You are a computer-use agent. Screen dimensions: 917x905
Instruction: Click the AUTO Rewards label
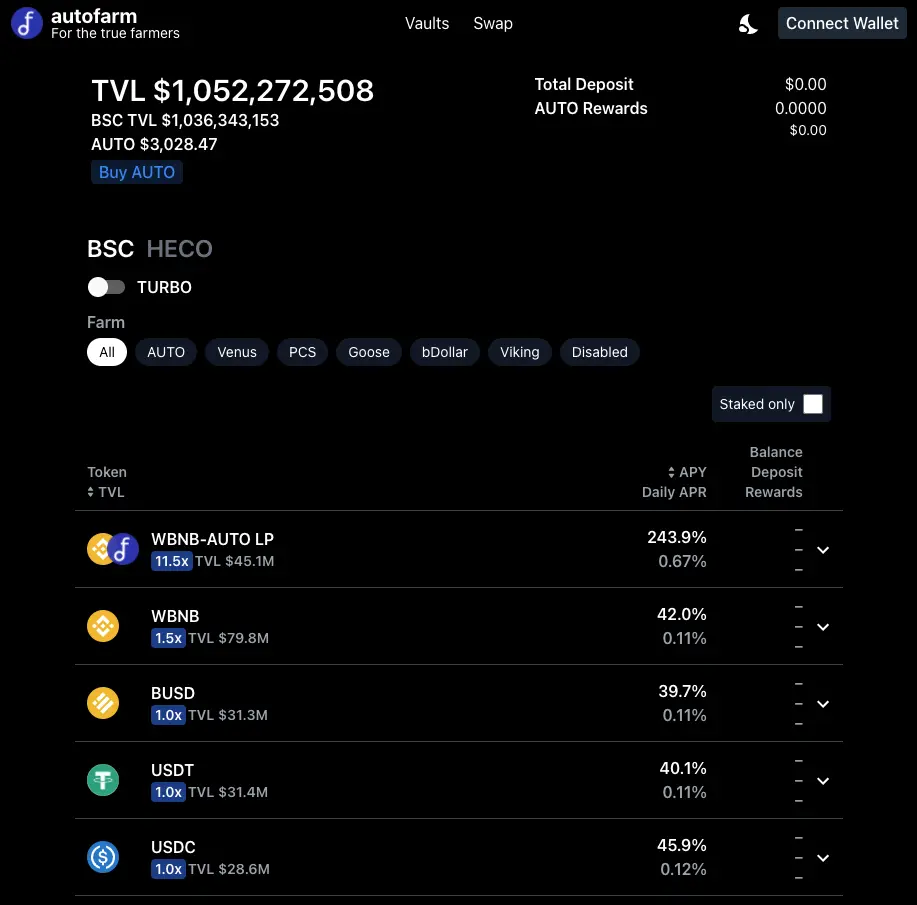coord(591,108)
